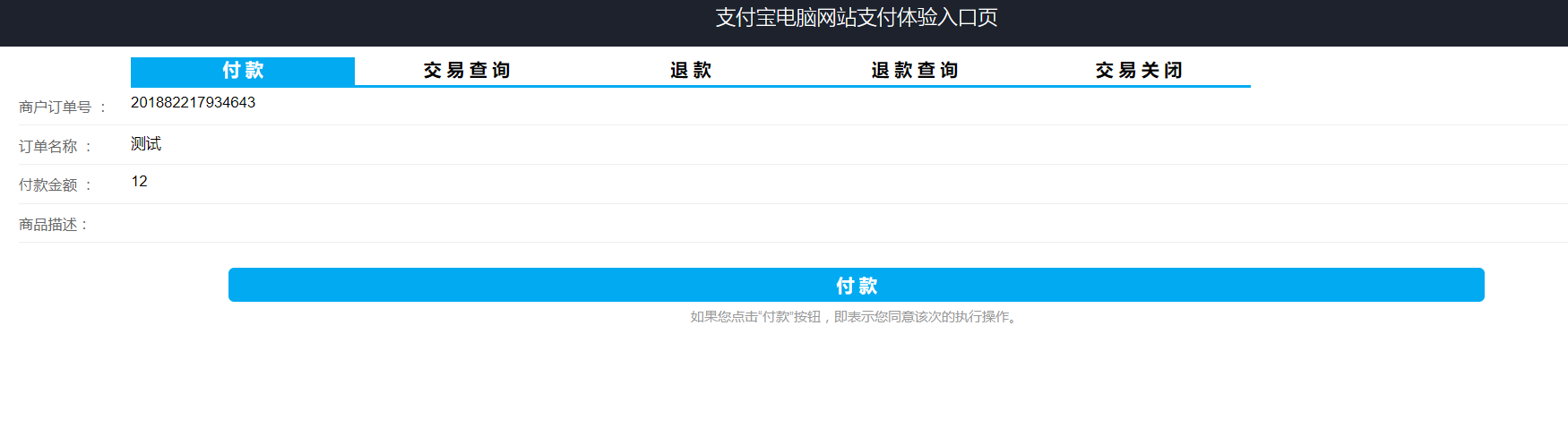1568x437 pixels.
Task: Click the 商品描述 label
Action: click(x=54, y=225)
